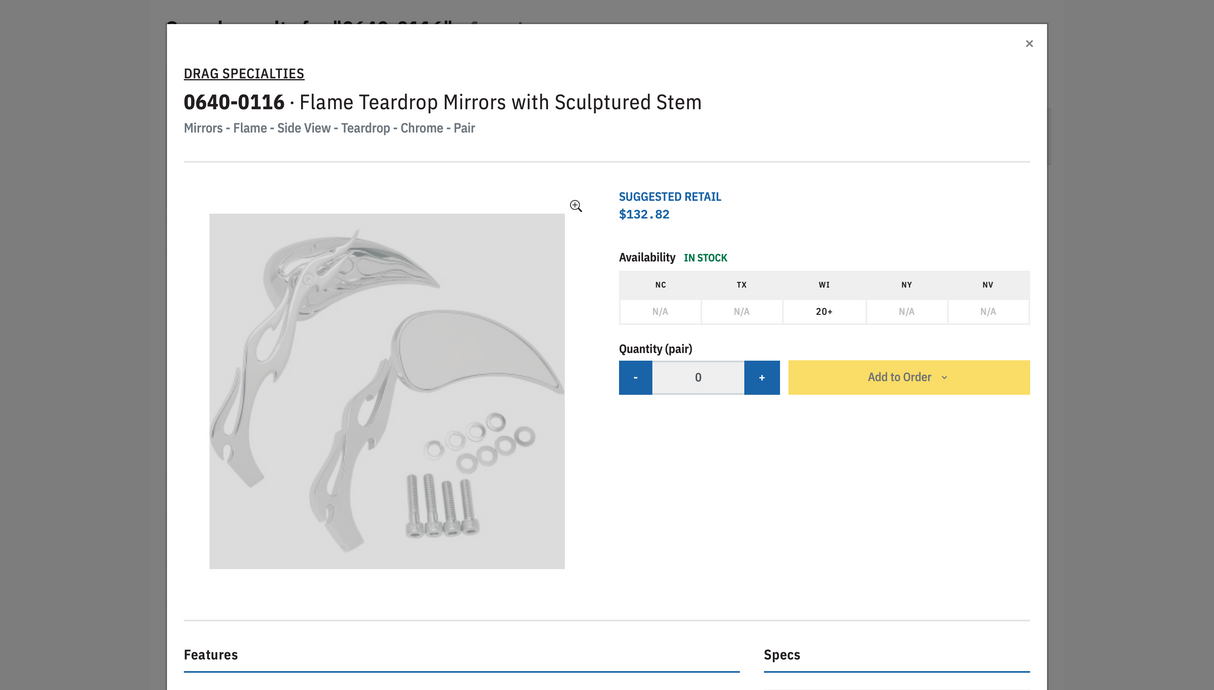Viewport: 1214px width, 690px height.
Task: Select the part number 0640-0116
Action: [x=234, y=102]
